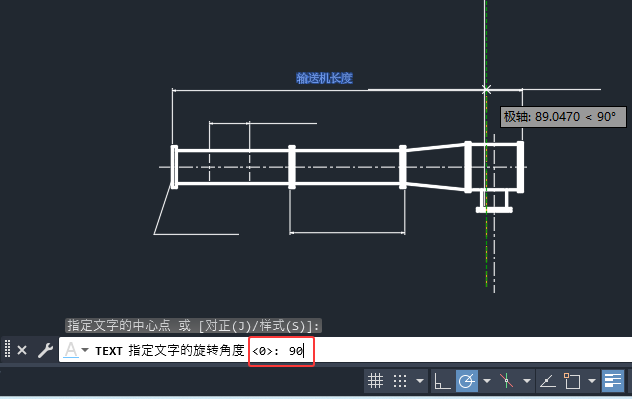Expand object snap options dropdown

[x=592, y=380]
